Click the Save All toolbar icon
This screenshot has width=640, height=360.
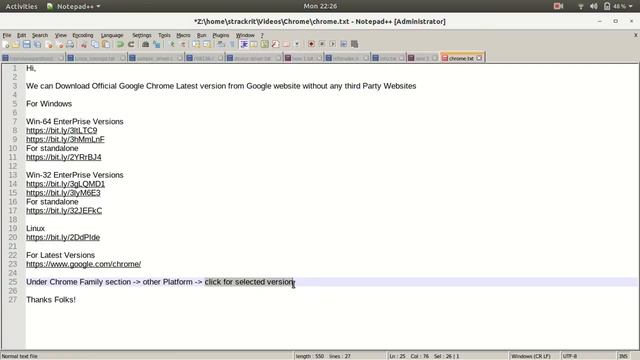(x=38, y=44)
